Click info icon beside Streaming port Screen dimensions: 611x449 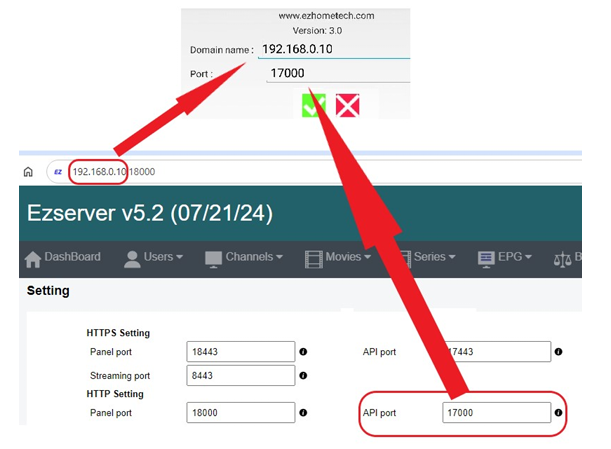303,375
